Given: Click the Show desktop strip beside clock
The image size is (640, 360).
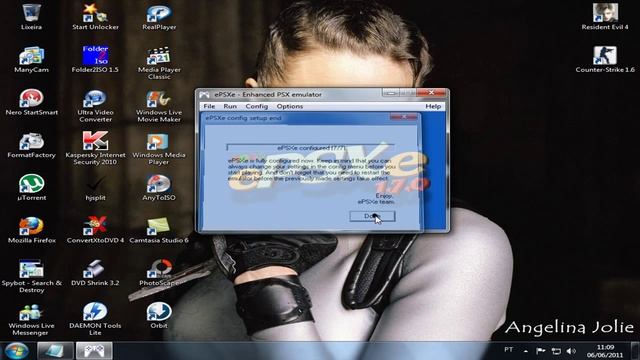Looking at the screenshot, I should click(635, 351).
